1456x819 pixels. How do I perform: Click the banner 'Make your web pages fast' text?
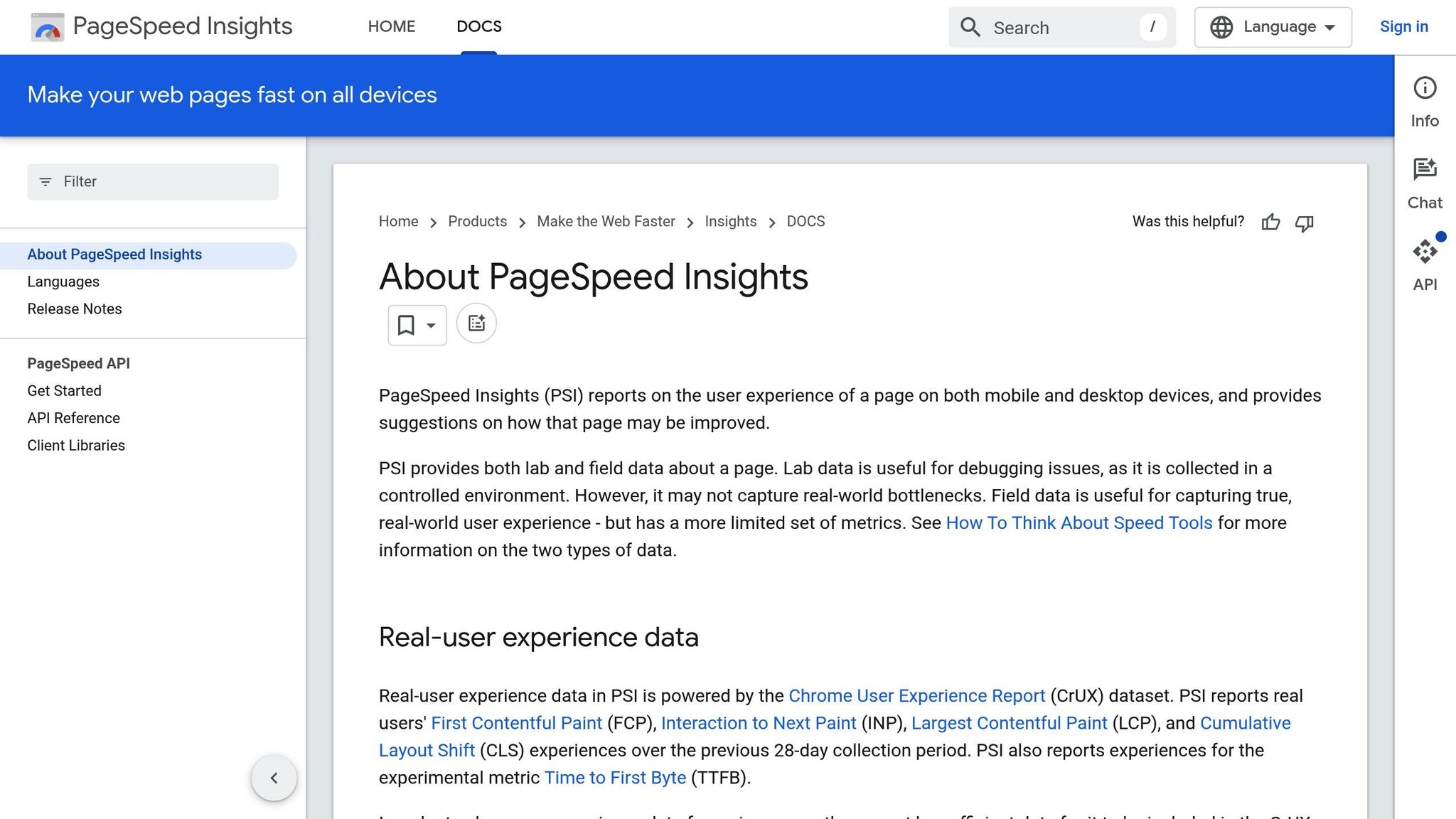(x=232, y=95)
